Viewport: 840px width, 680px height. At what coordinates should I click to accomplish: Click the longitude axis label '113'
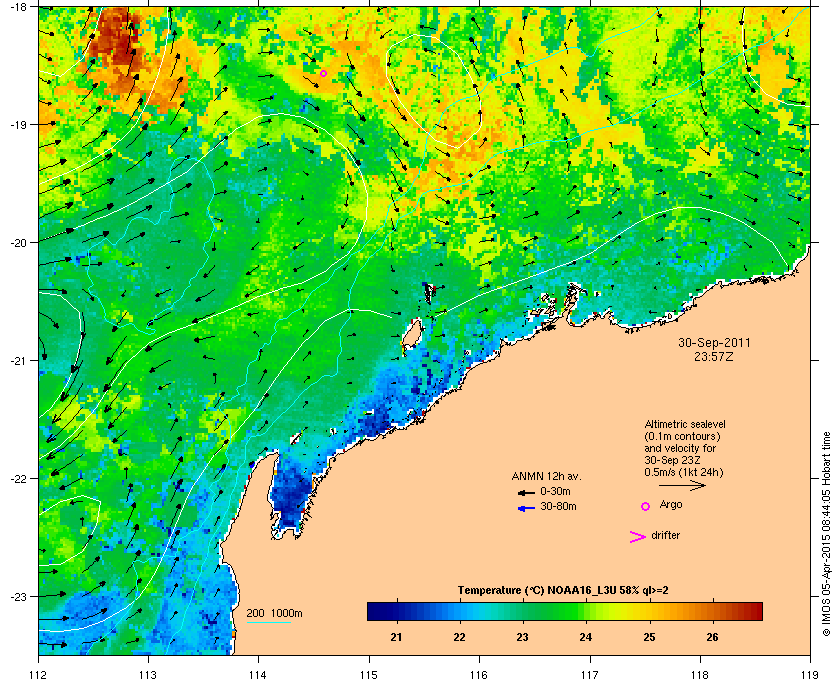[148, 674]
